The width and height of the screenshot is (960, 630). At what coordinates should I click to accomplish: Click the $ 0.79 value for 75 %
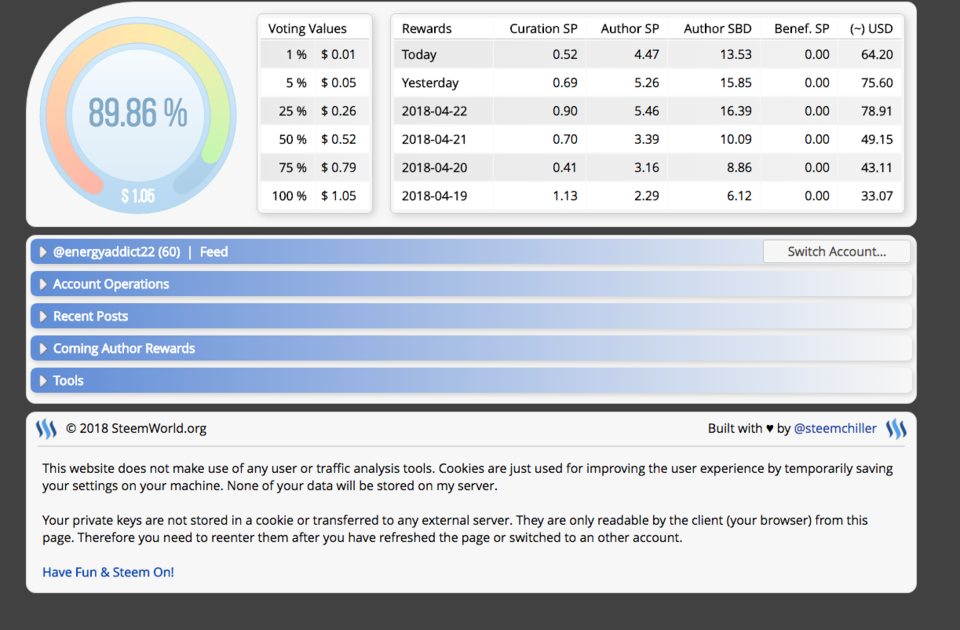coord(339,167)
